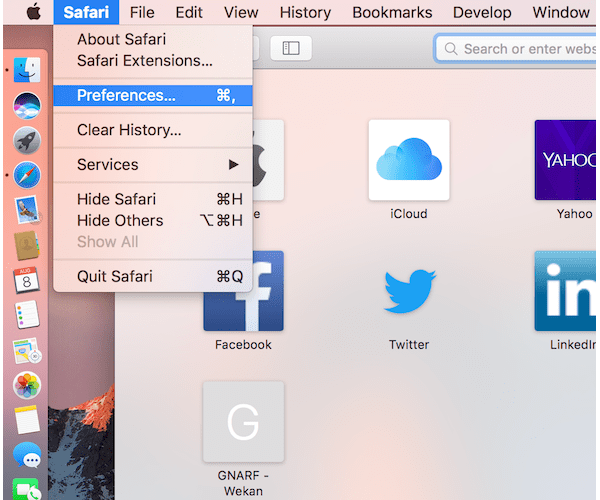
Task: Choose About Safari
Action: tap(153, 39)
